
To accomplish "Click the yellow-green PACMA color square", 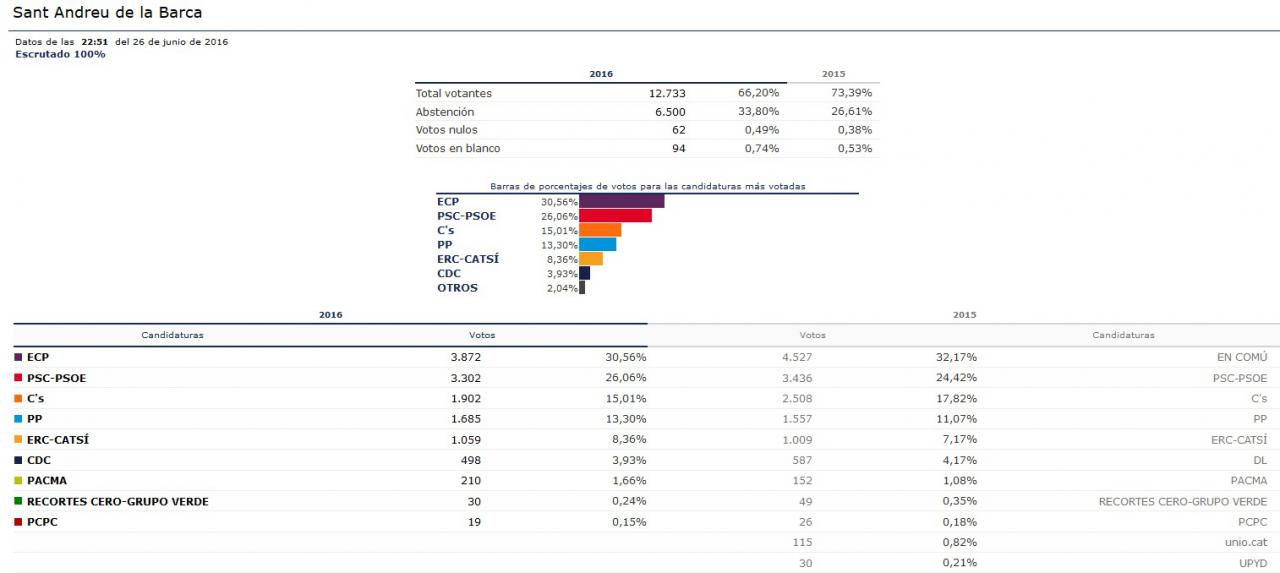I will click(x=18, y=480).
